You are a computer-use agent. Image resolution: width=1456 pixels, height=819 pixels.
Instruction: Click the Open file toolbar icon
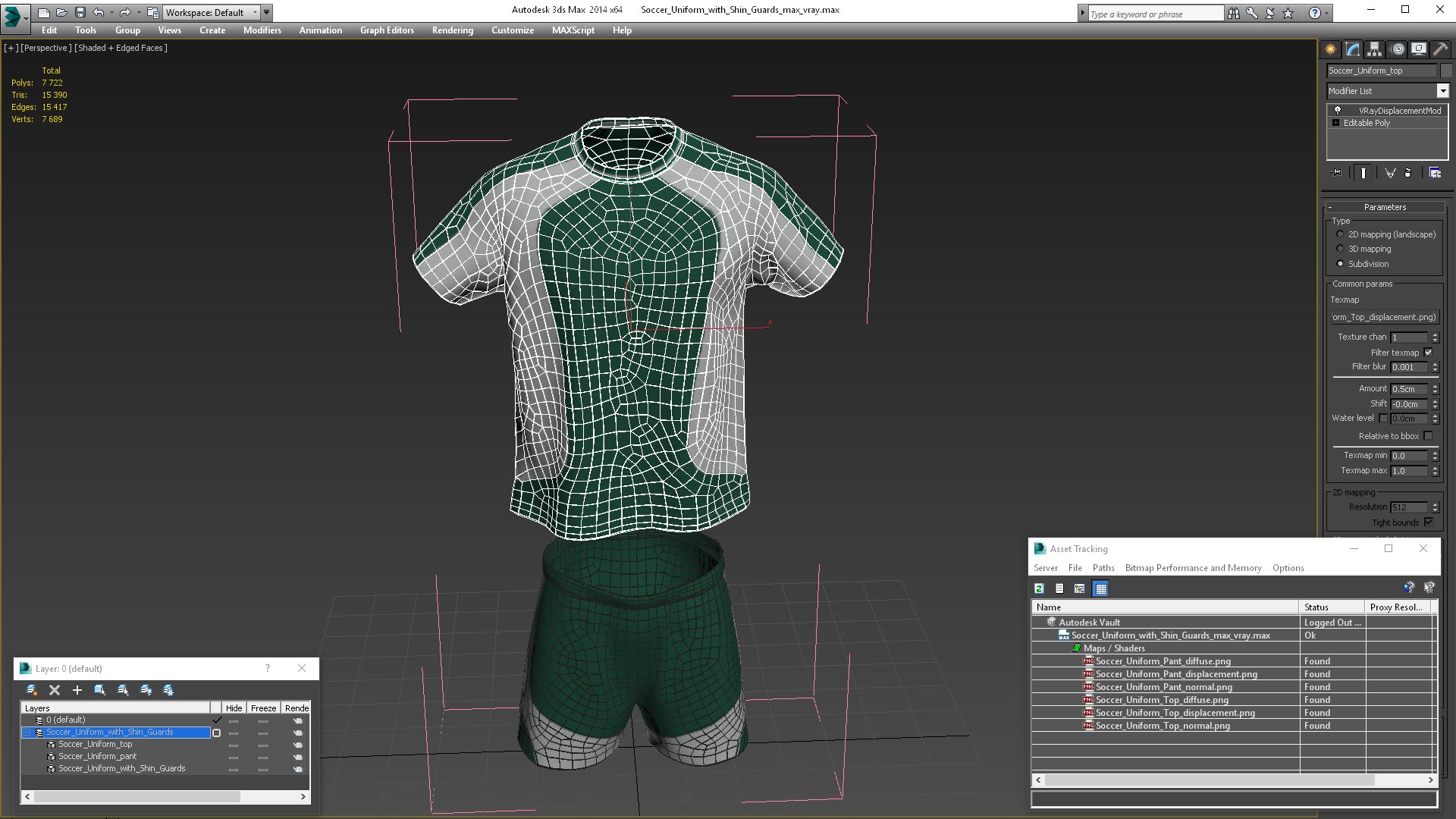61,12
